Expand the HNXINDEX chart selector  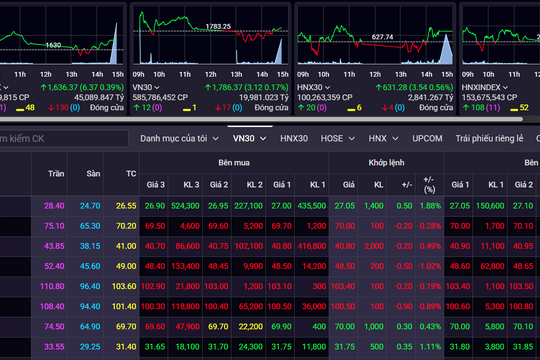(505, 88)
